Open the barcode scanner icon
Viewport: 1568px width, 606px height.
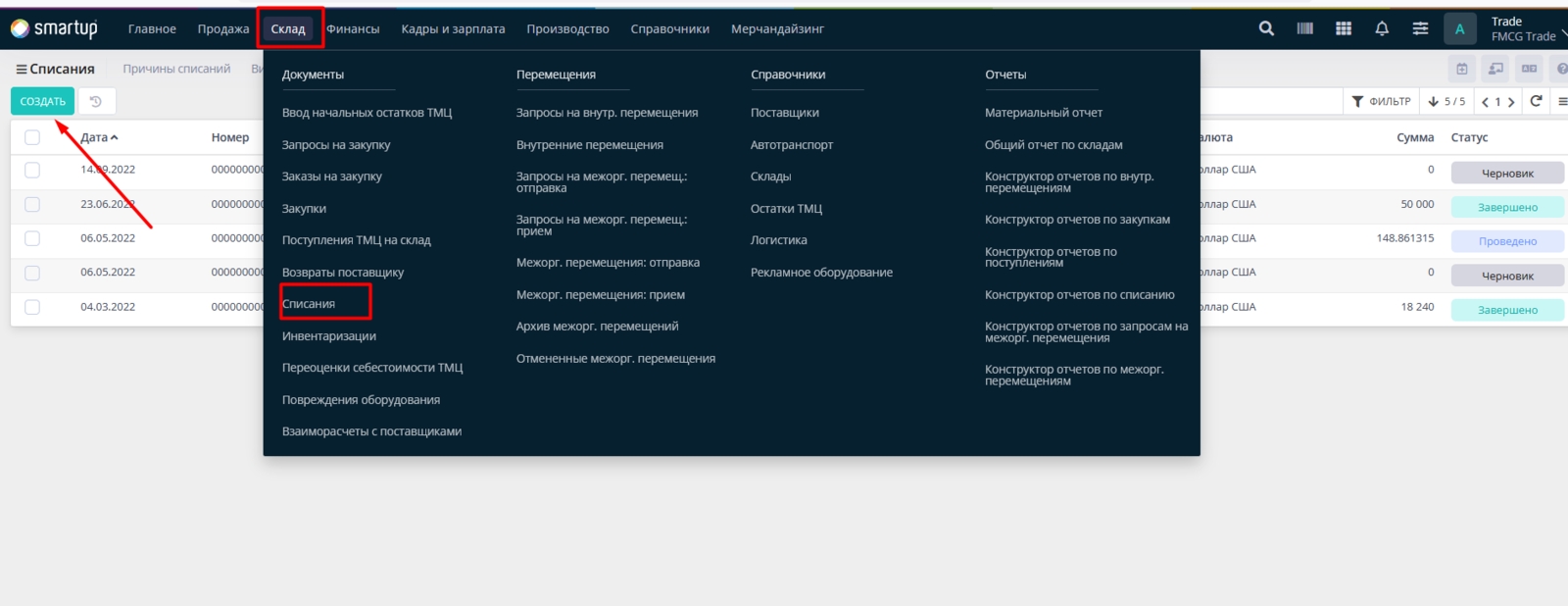coord(1304,28)
